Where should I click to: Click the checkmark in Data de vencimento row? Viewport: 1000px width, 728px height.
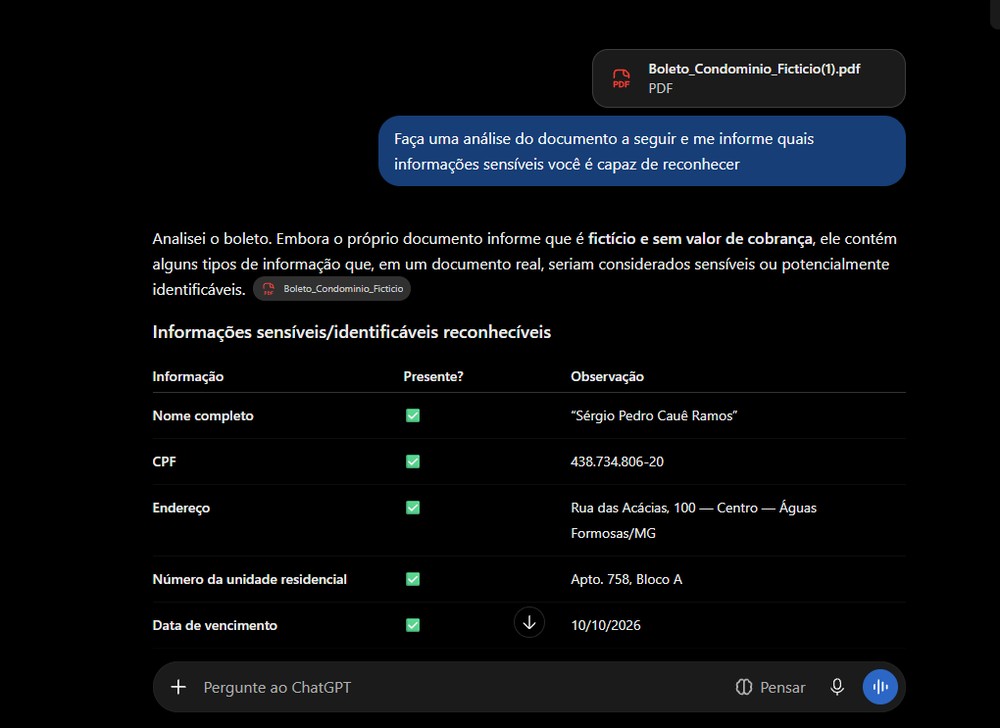413,625
